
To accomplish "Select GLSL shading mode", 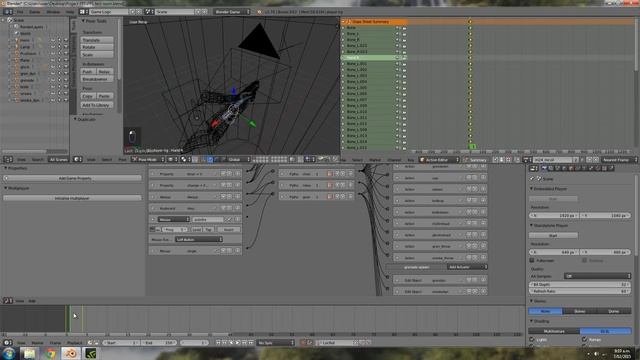I will tap(606, 331).
